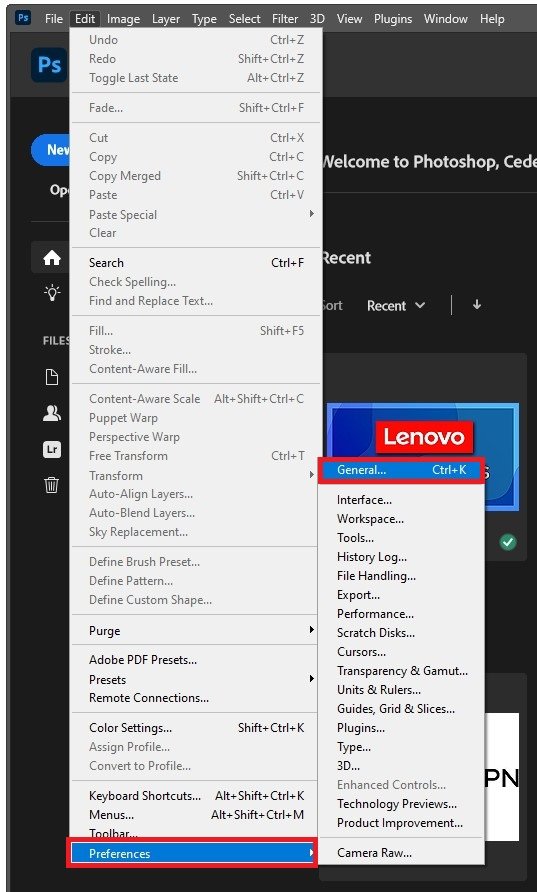Image resolution: width=537 pixels, height=892 pixels.
Task: Click the blue New file button
Action: 51,150
